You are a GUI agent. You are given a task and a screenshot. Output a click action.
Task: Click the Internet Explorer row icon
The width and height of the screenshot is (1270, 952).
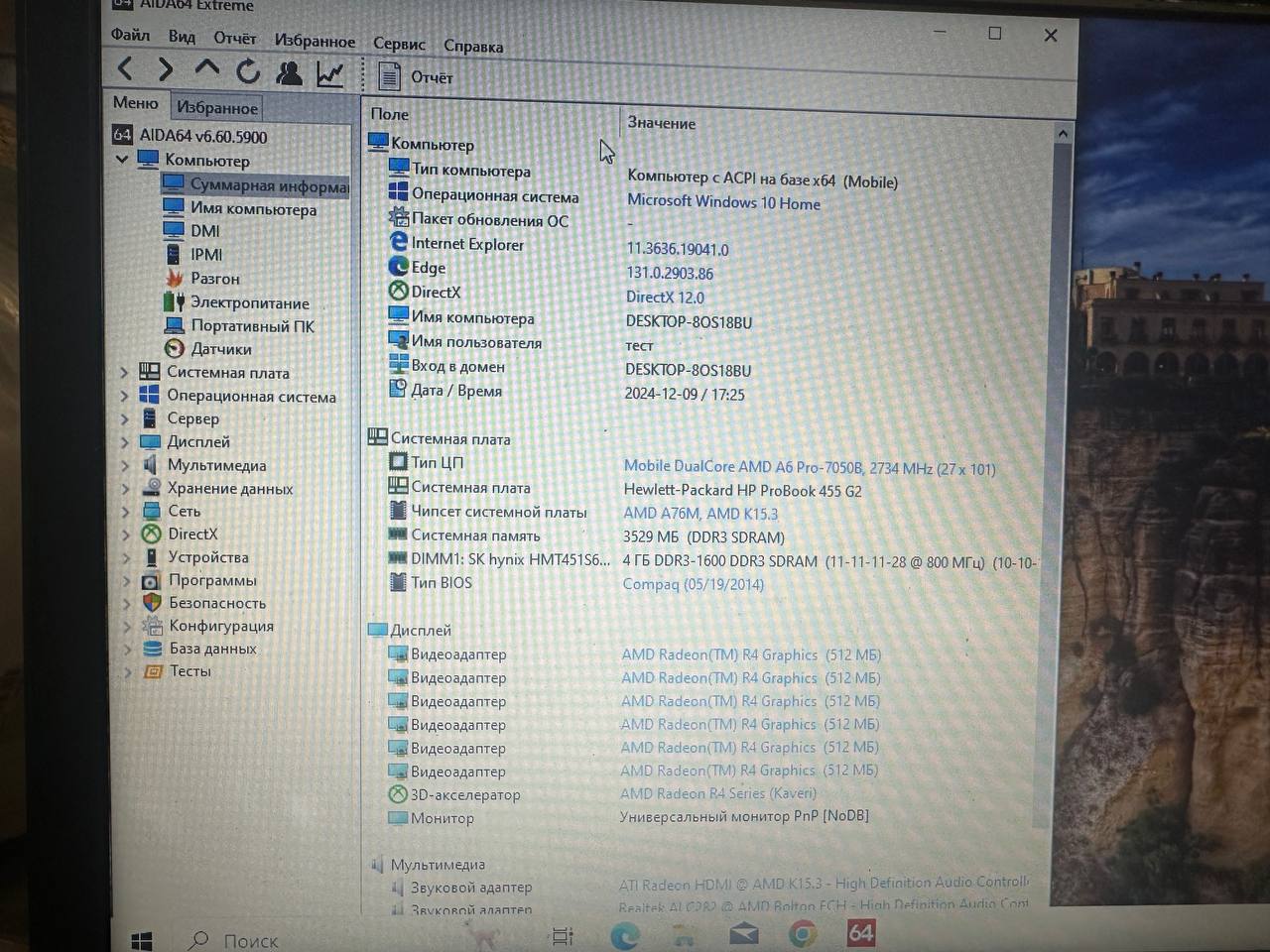[x=398, y=242]
